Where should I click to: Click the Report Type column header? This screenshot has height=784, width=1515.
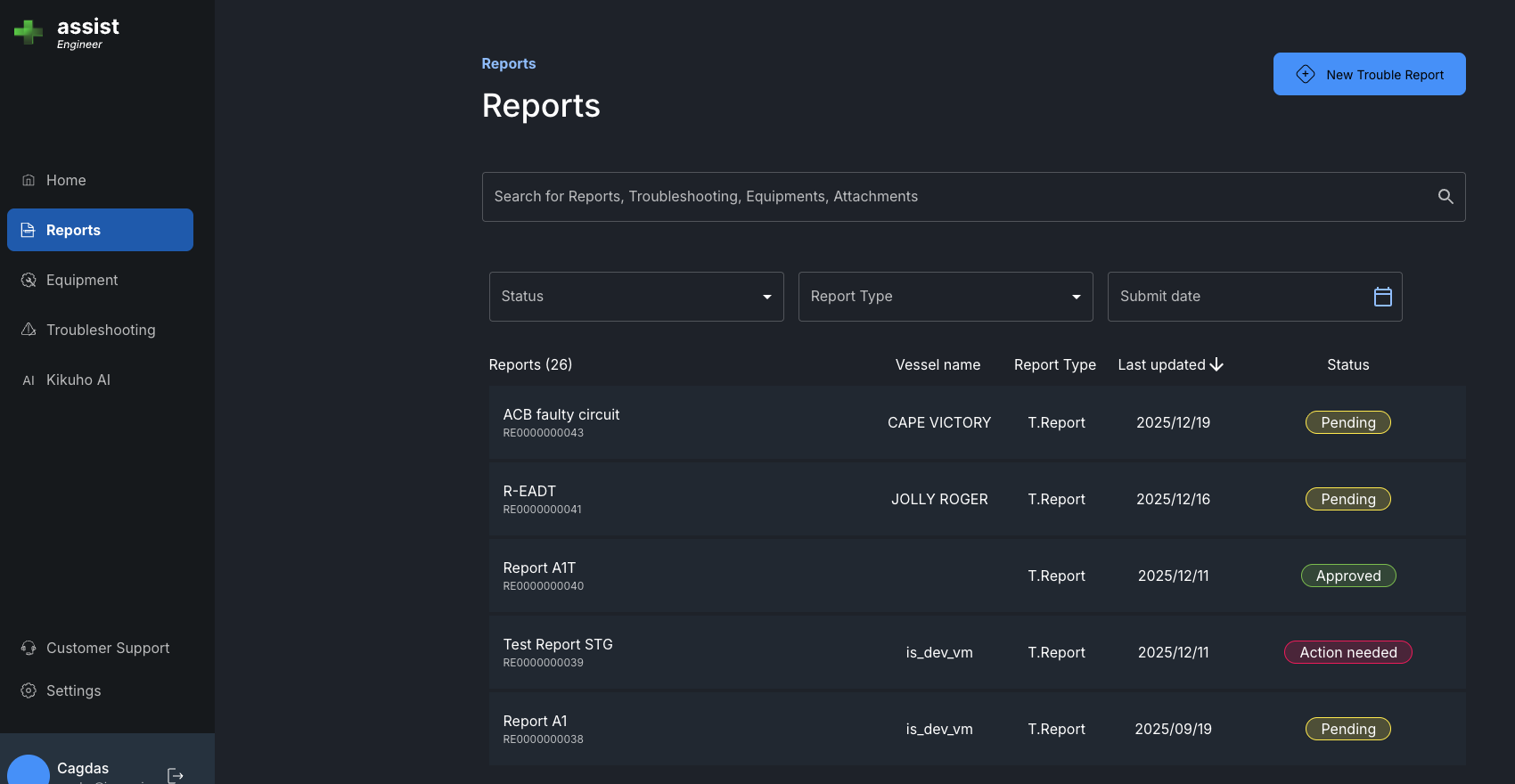(1055, 364)
